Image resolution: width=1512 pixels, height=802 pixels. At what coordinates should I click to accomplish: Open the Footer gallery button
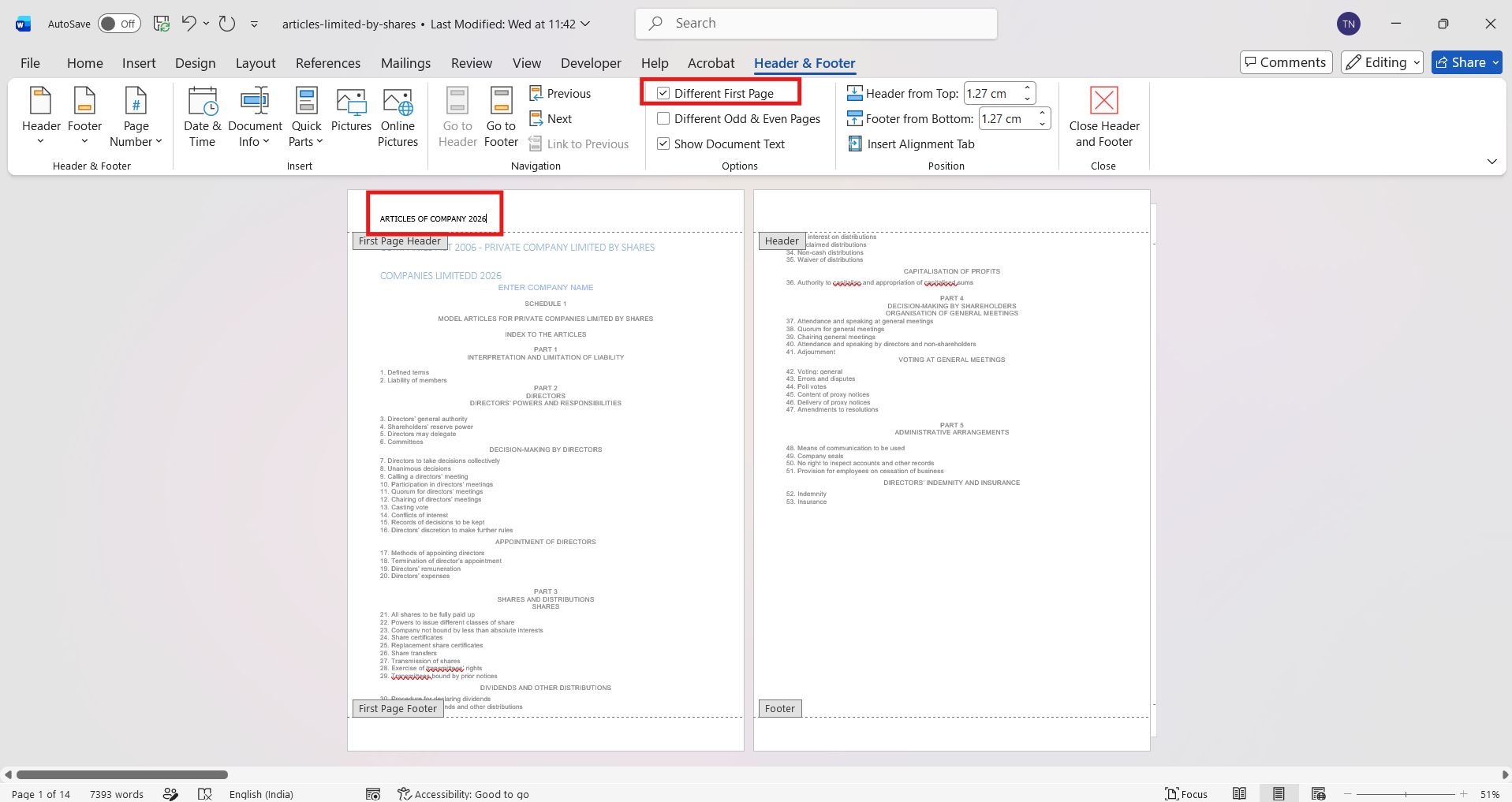point(84,117)
